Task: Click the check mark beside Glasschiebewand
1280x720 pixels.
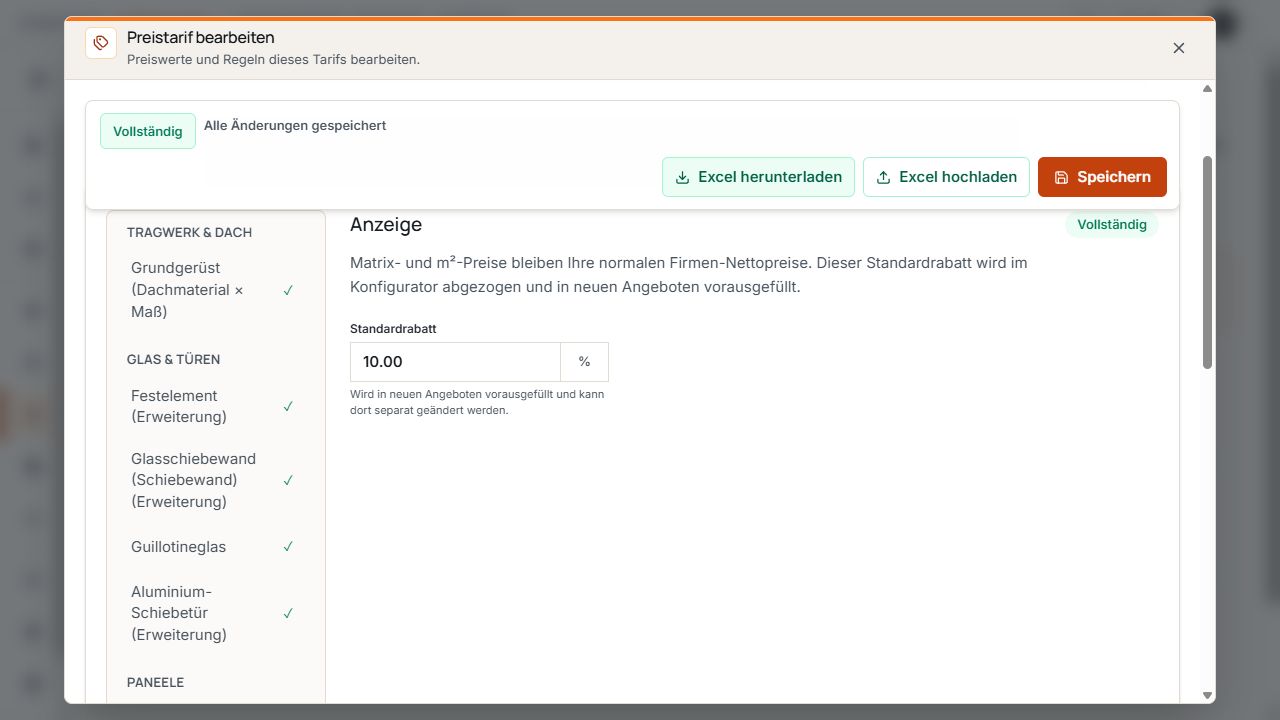Action: [x=288, y=480]
